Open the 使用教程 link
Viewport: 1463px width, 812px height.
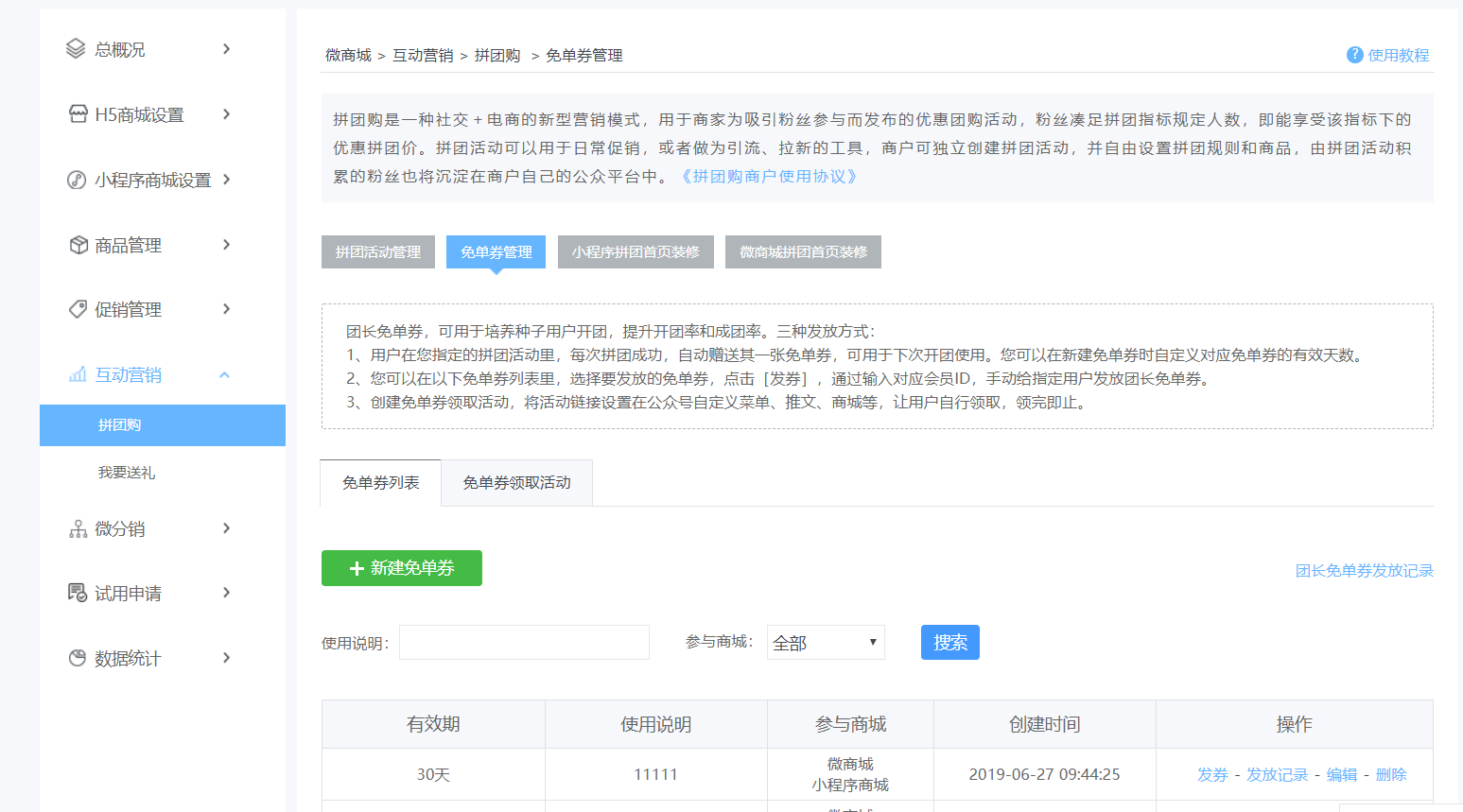pyautogui.click(x=1399, y=55)
